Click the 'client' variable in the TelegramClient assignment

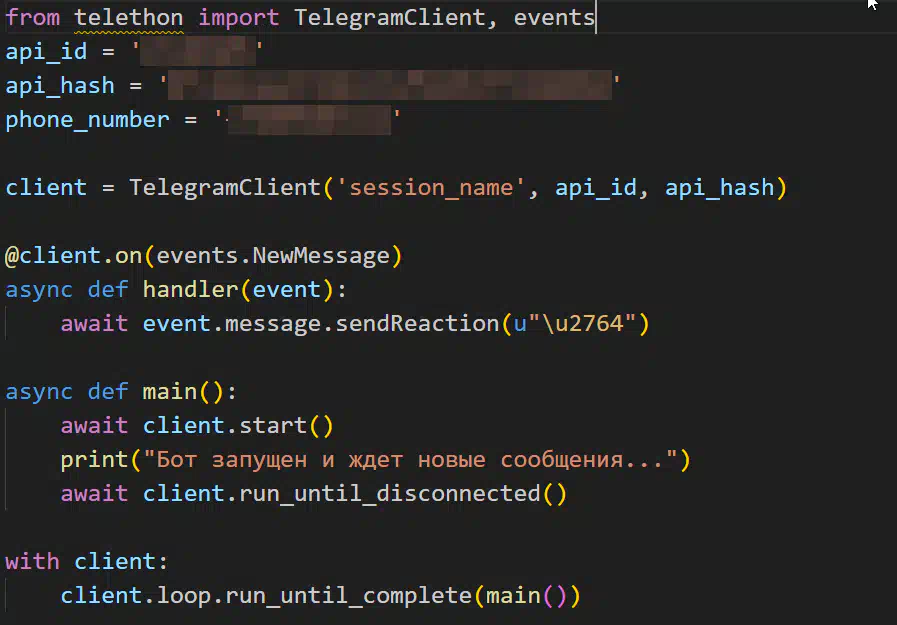point(46,188)
